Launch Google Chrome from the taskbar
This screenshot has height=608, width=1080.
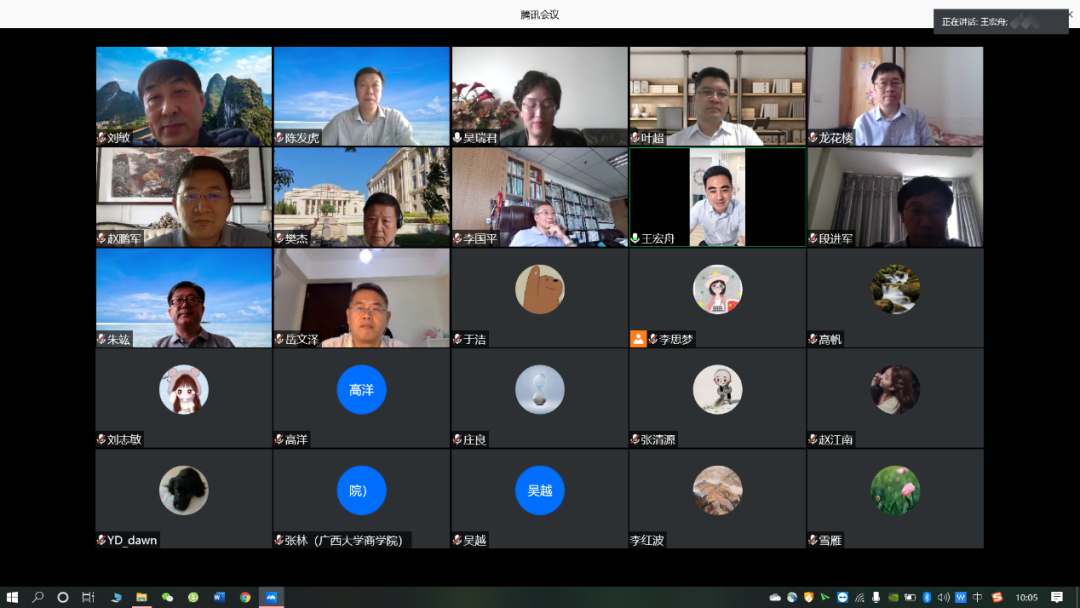(245, 597)
